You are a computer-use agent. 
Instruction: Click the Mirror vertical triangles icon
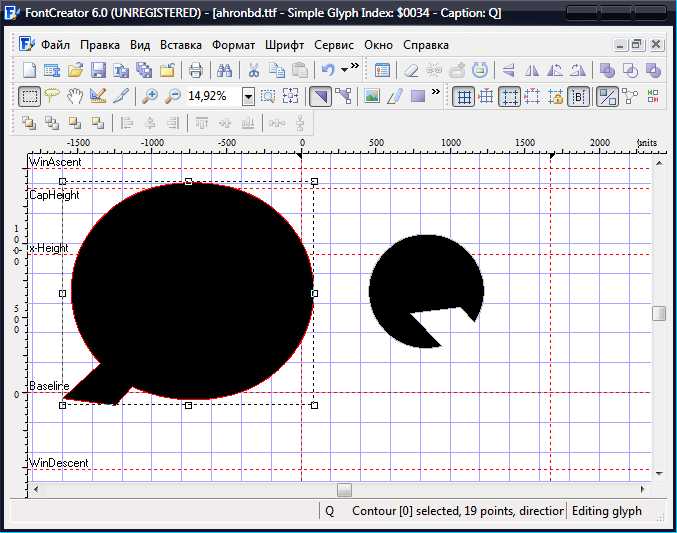point(532,70)
